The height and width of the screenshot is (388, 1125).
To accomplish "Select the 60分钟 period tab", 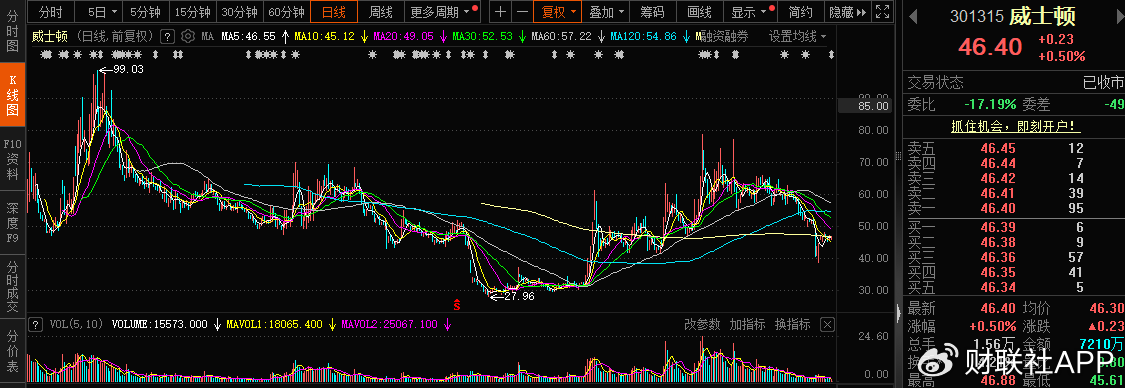I will click(286, 11).
